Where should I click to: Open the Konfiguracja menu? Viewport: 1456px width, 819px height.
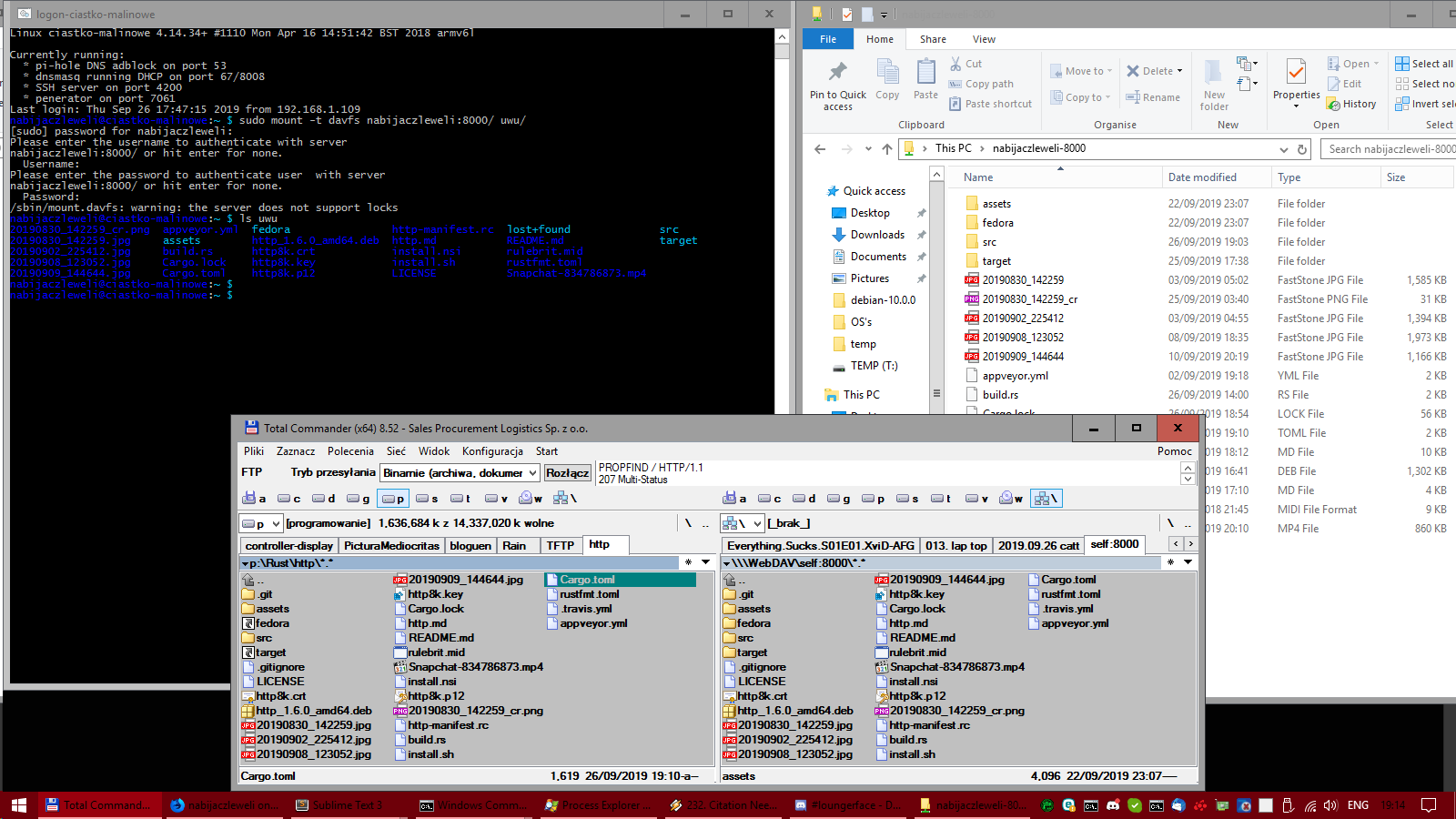(492, 451)
